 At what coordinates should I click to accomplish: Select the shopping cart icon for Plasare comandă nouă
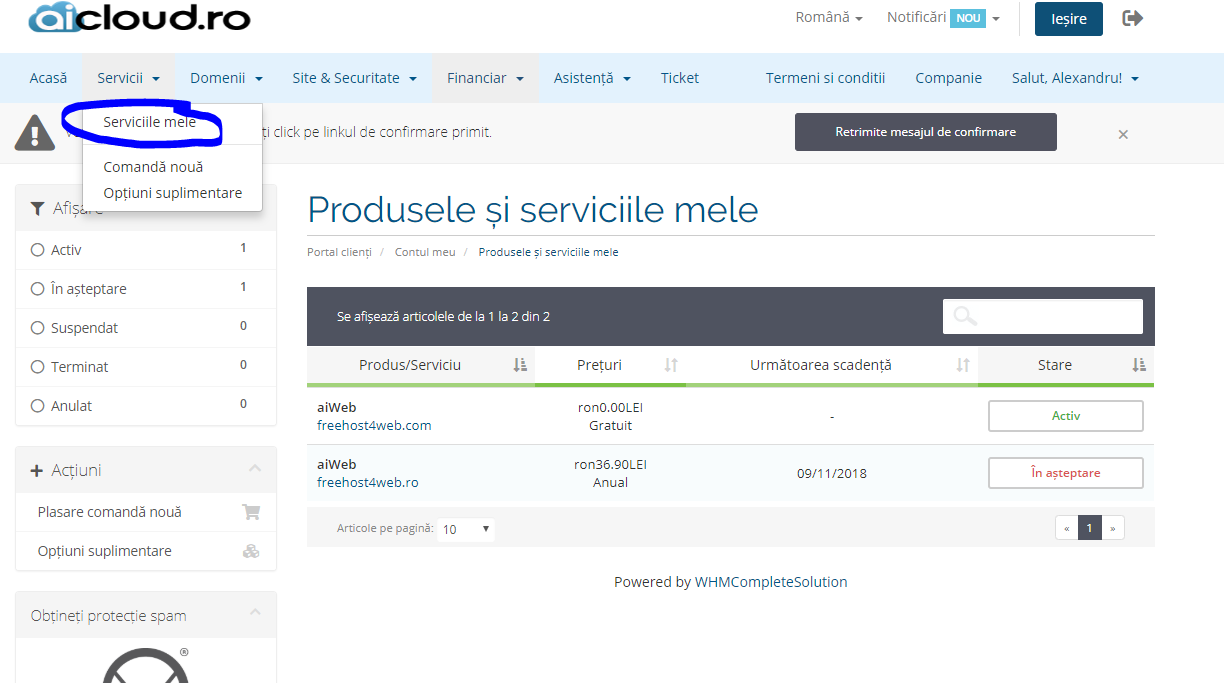pyautogui.click(x=251, y=510)
